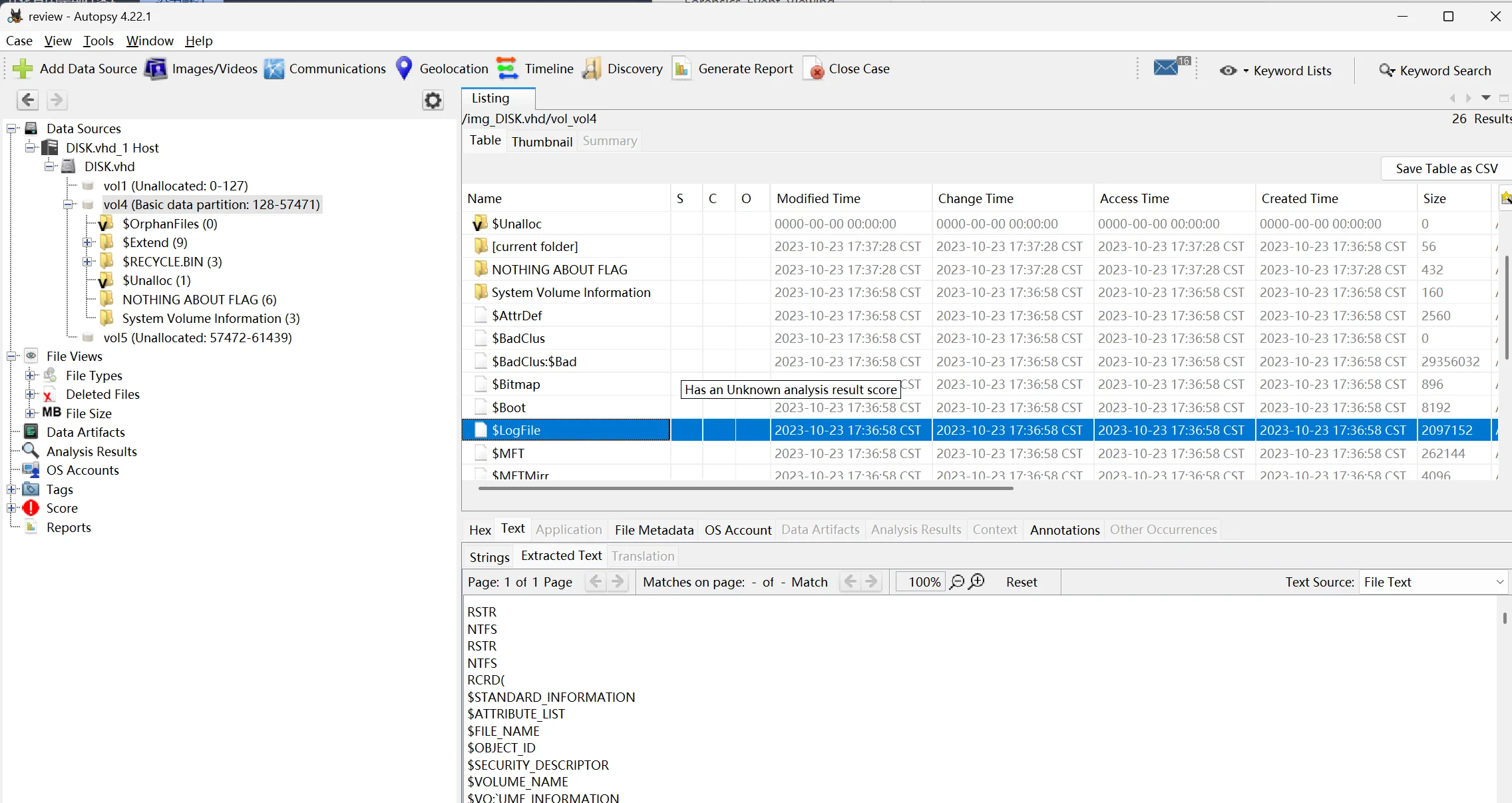
Task: Open the Keyword Lists dropdown
Action: [x=1275, y=71]
